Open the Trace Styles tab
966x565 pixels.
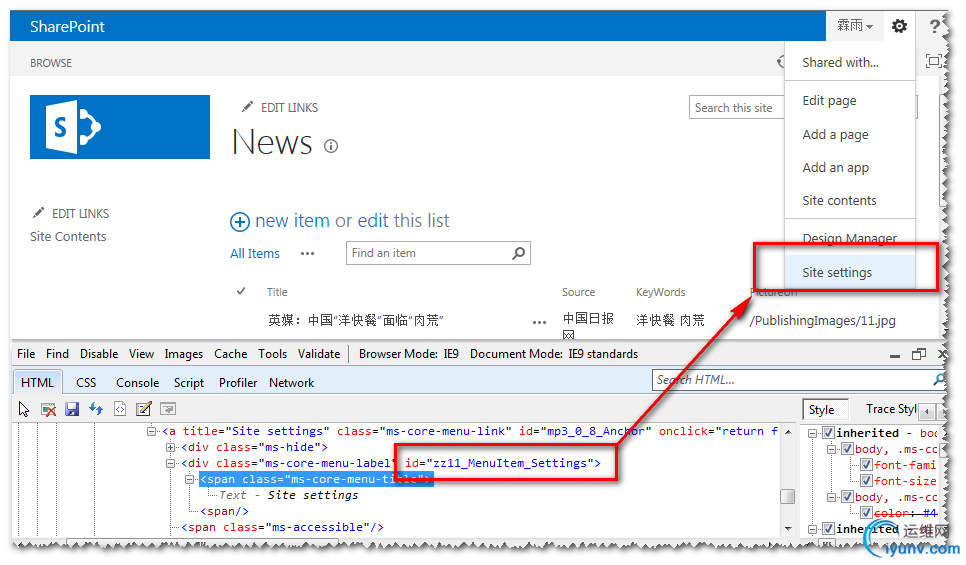tap(891, 409)
